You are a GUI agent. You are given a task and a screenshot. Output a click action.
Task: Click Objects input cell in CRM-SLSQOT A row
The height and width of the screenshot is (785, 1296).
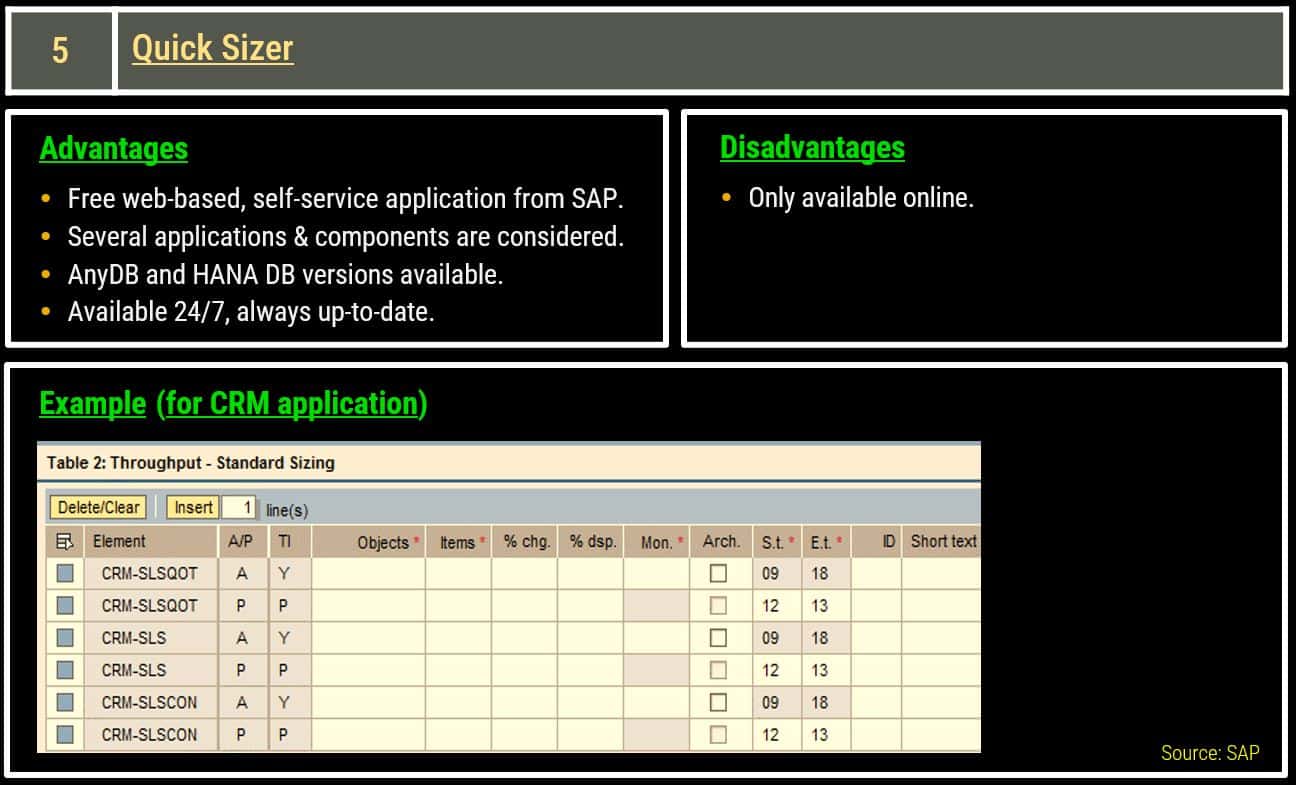(368, 574)
